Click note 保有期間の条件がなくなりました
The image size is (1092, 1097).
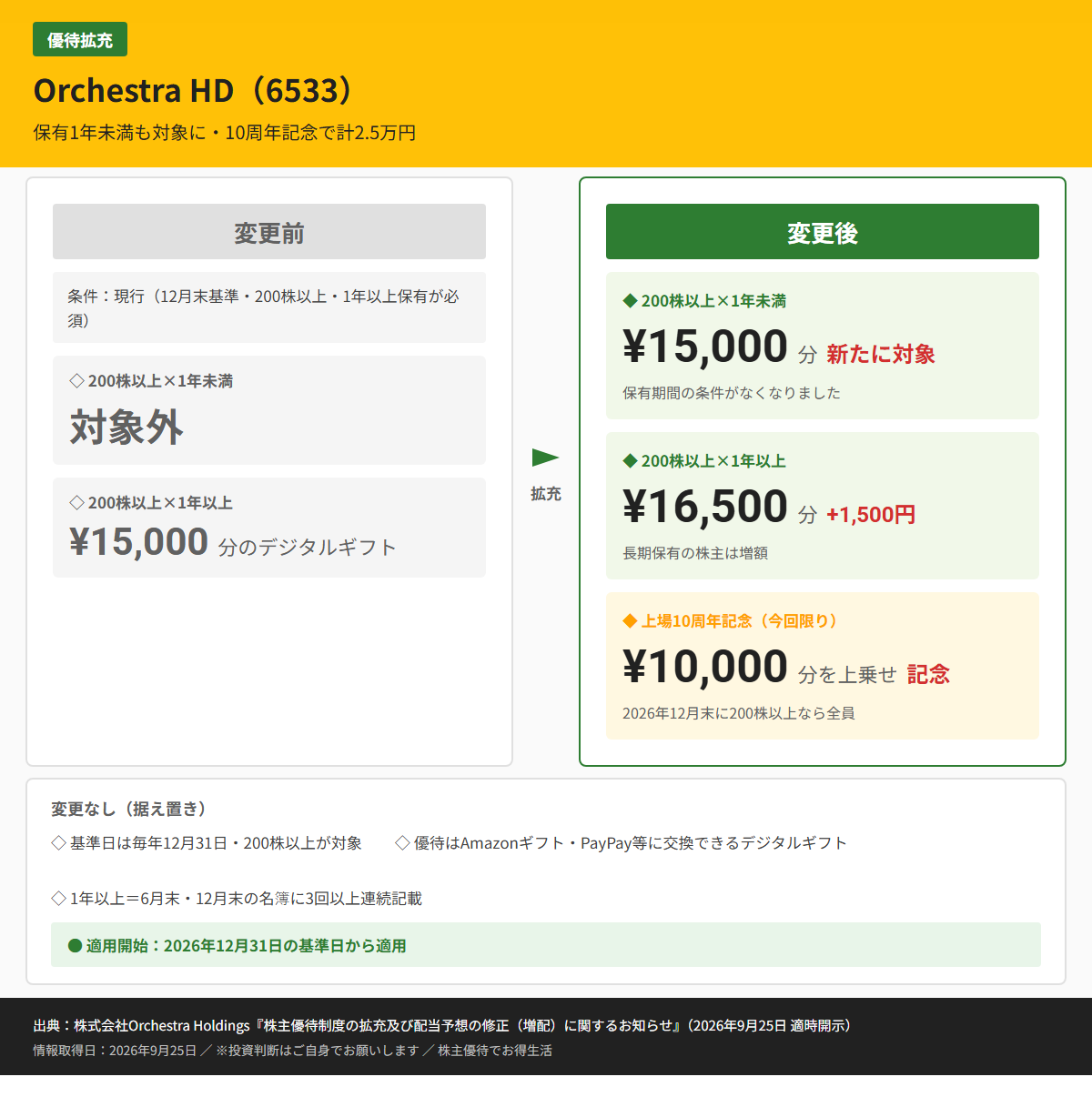click(732, 393)
